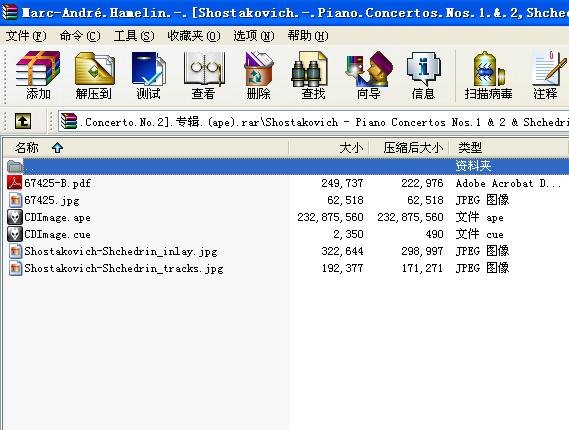Open the 解压到 (Extract To) tool

pyautogui.click(x=94, y=75)
